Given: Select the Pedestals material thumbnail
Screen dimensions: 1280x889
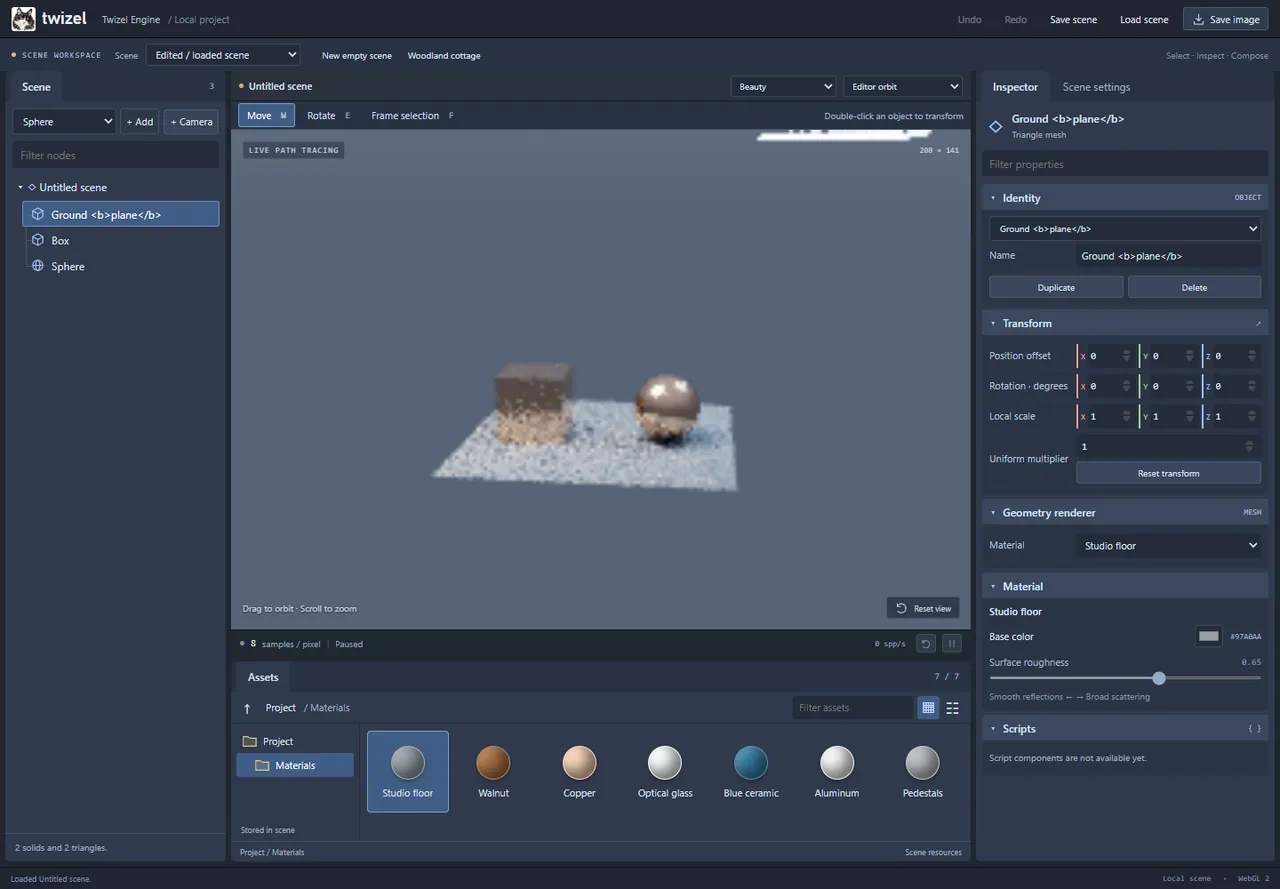Looking at the screenshot, I should click(923, 771).
